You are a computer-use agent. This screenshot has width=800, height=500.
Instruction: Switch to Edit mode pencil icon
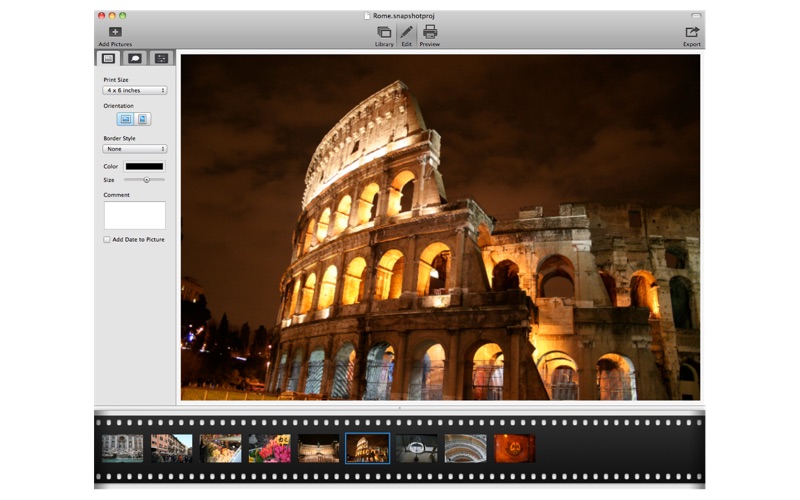click(406, 33)
